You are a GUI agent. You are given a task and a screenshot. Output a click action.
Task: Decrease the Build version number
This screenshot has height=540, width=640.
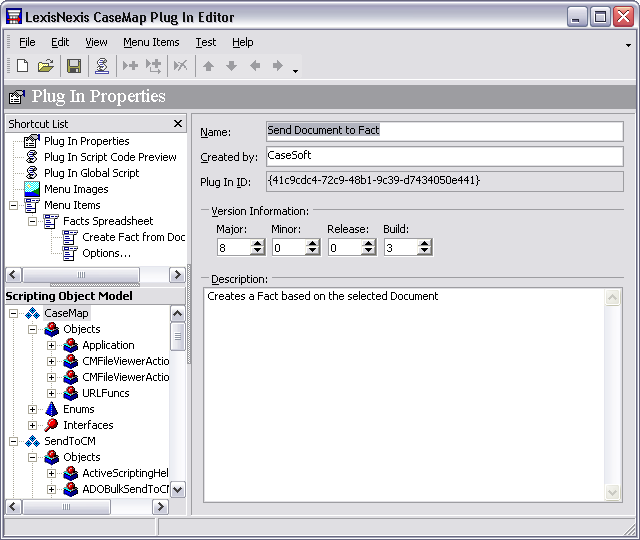[424, 251]
